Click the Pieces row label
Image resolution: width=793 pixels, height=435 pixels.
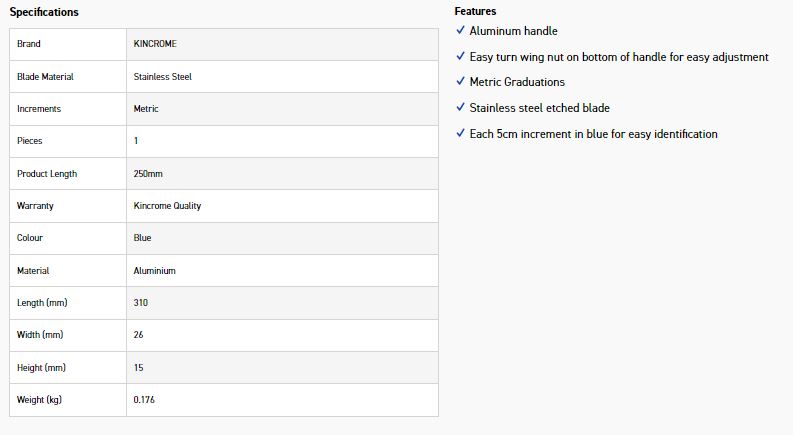tap(30, 141)
